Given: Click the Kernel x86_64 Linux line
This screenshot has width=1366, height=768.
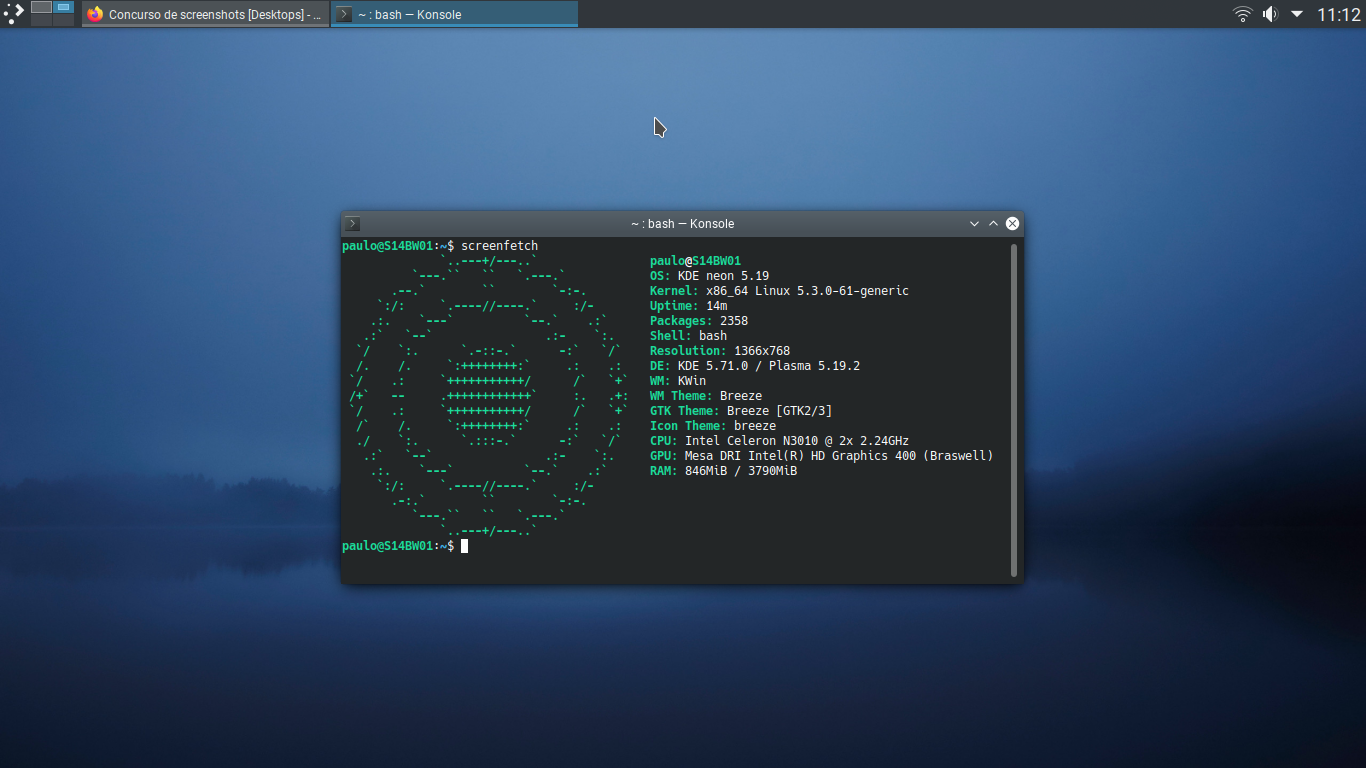Looking at the screenshot, I should [x=779, y=291].
